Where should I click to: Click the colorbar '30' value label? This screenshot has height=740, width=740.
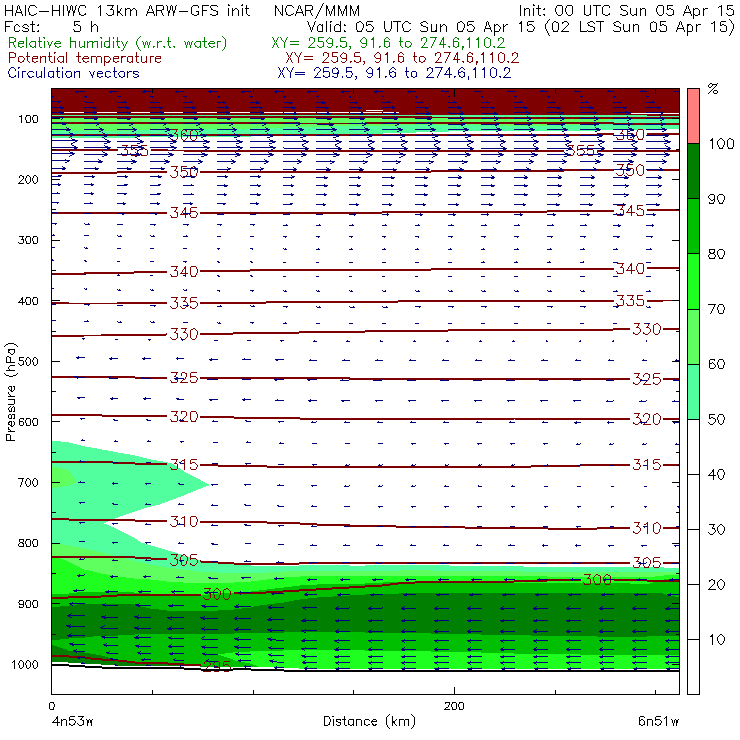pos(716,530)
